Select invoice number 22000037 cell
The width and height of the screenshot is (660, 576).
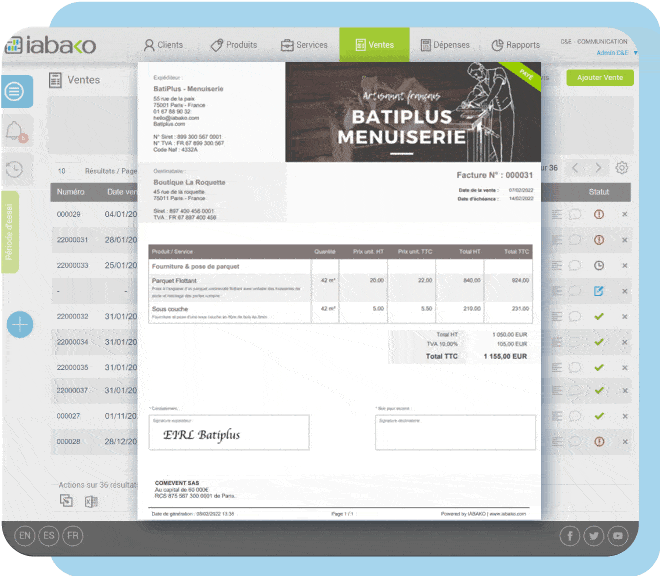tap(72, 391)
